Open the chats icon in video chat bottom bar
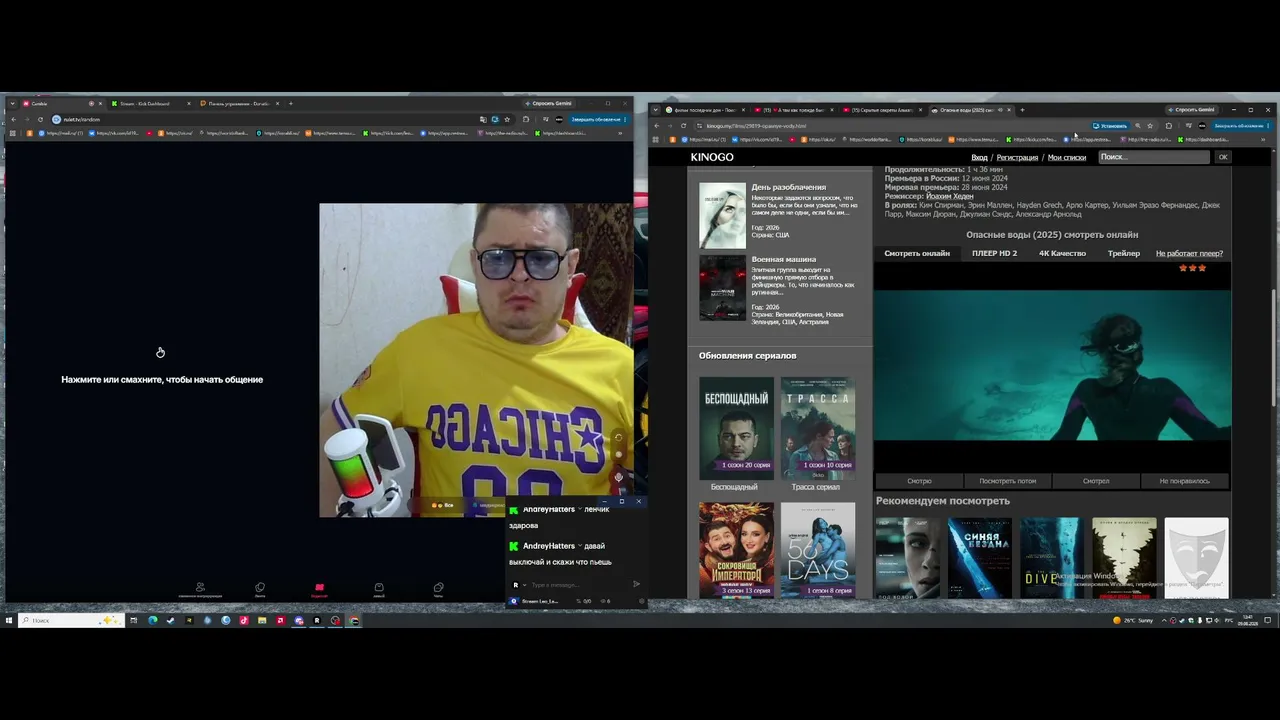 tap(438, 589)
